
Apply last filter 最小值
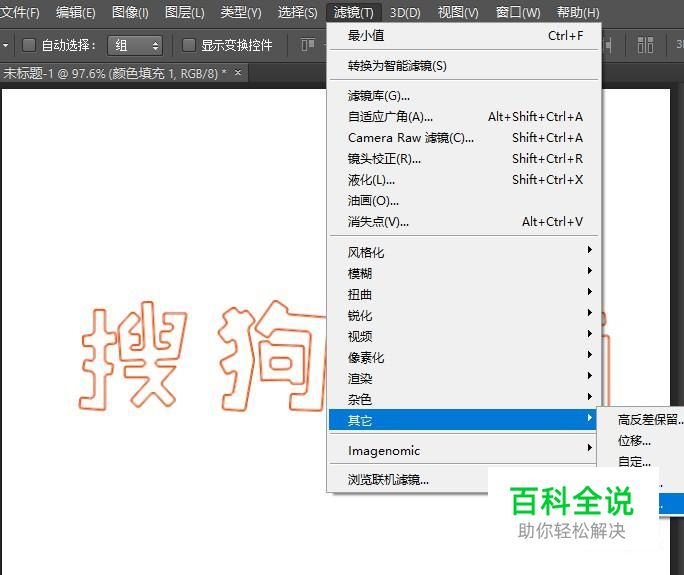(464, 35)
